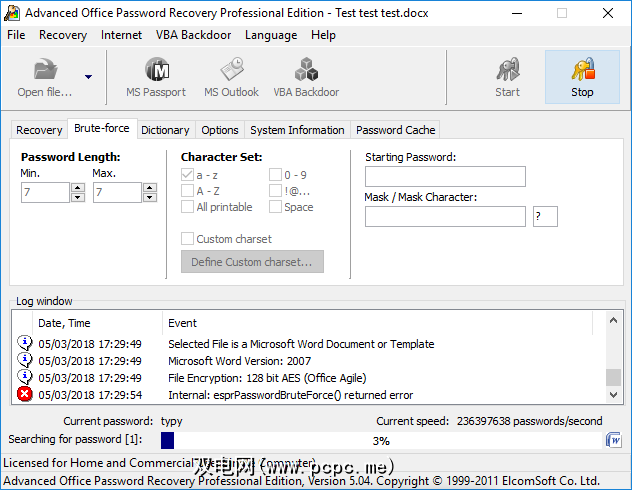Click the log window scrollbar thumb
The height and width of the screenshot is (490, 632).
point(613,378)
